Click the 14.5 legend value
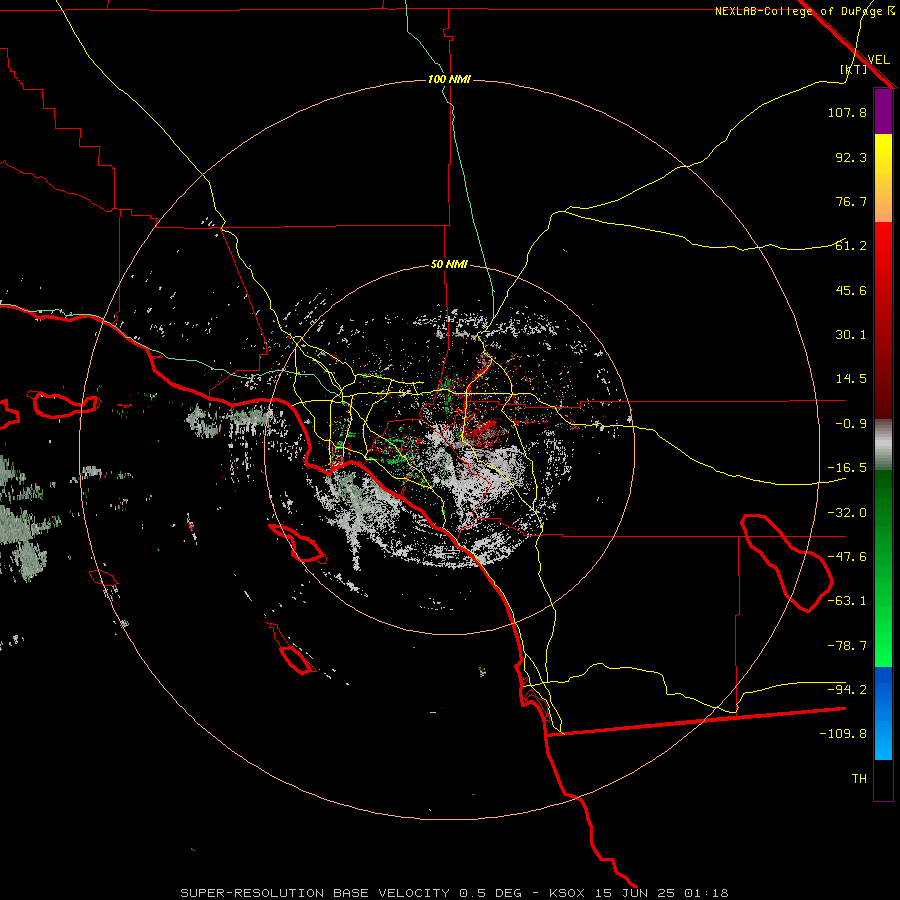 tap(851, 379)
